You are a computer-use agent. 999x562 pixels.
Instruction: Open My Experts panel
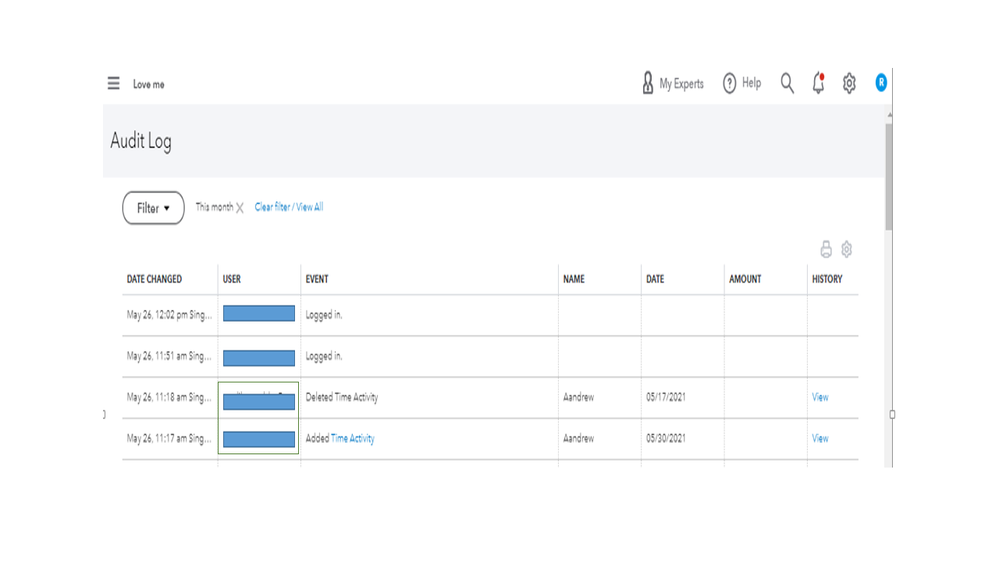(673, 84)
